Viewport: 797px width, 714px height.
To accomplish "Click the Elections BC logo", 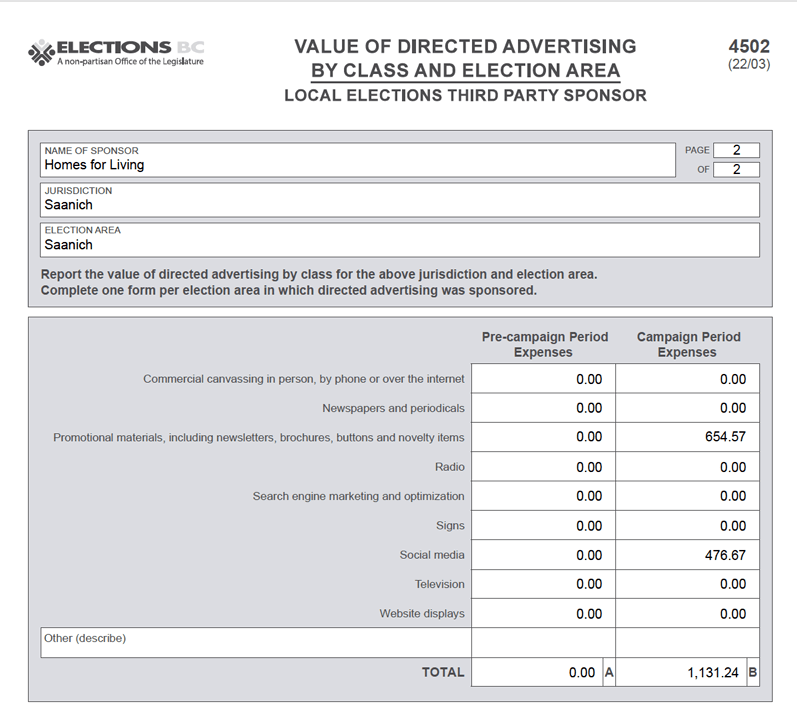I will pyautogui.click(x=115, y=52).
